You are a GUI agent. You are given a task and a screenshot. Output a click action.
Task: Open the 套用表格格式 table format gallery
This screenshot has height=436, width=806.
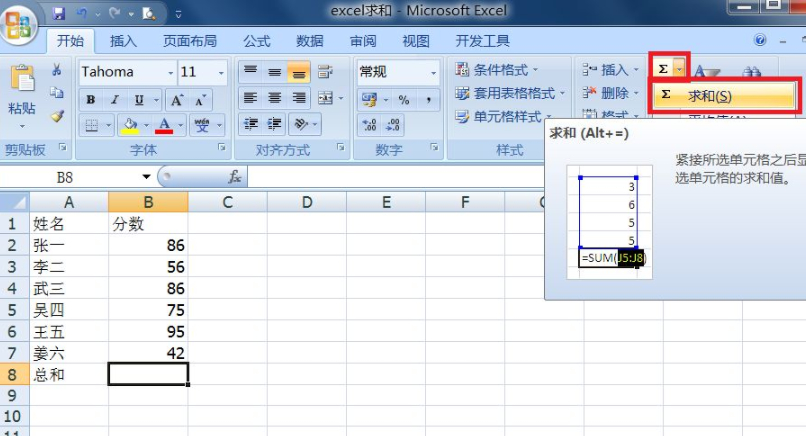click(509, 93)
